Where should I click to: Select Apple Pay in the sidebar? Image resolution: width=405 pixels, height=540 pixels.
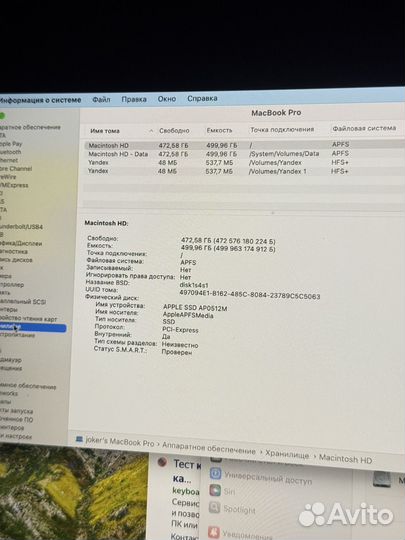click(x=11, y=144)
